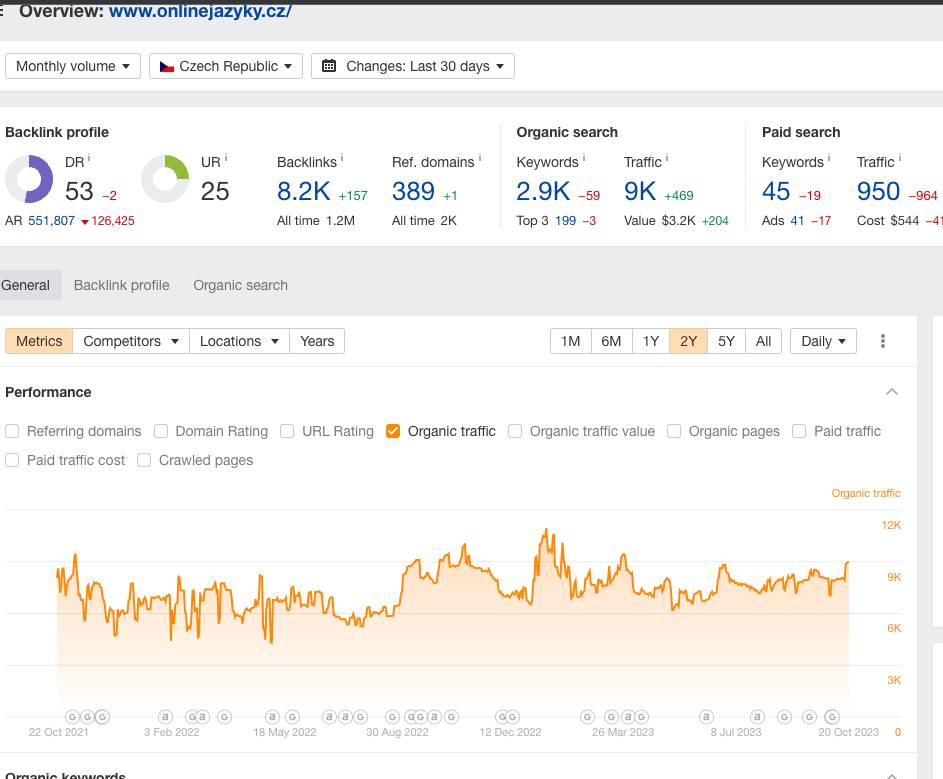Click the 2.9K organic keywords value
The width and height of the screenshot is (943, 779).
point(543,191)
